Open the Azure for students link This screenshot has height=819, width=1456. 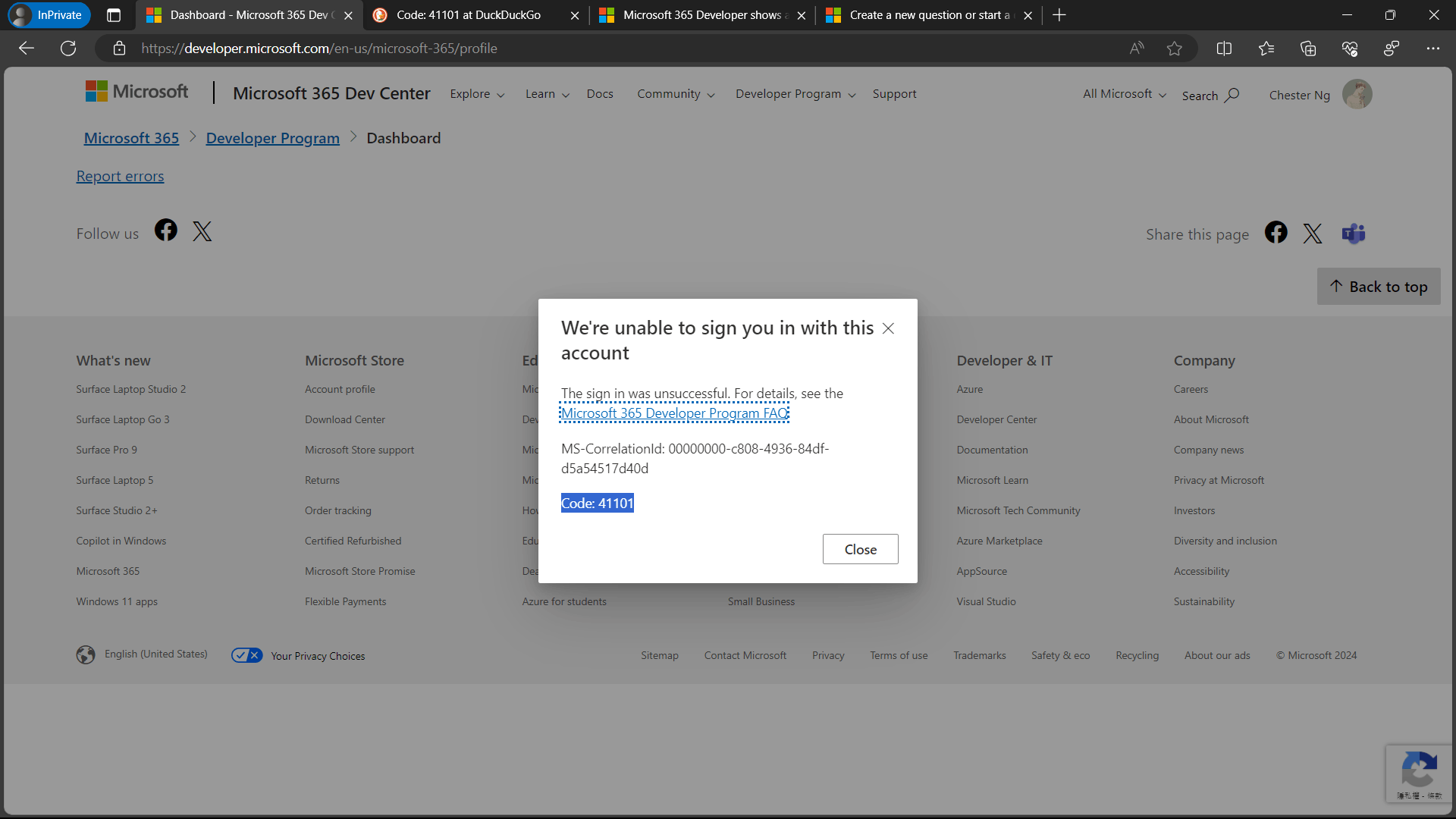[564, 601]
